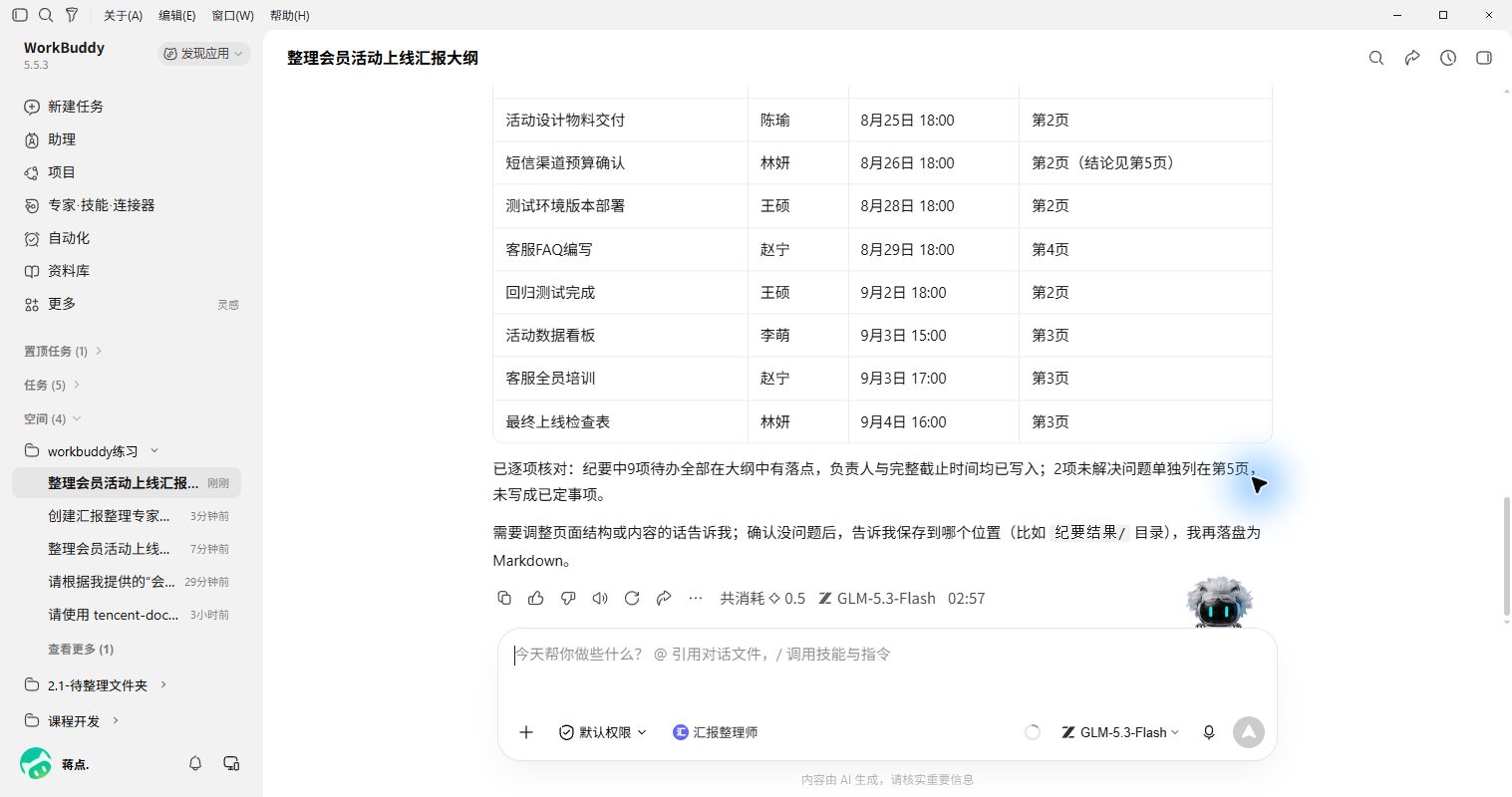Give the reply a thumbs down
The image size is (1512, 797).
568,598
